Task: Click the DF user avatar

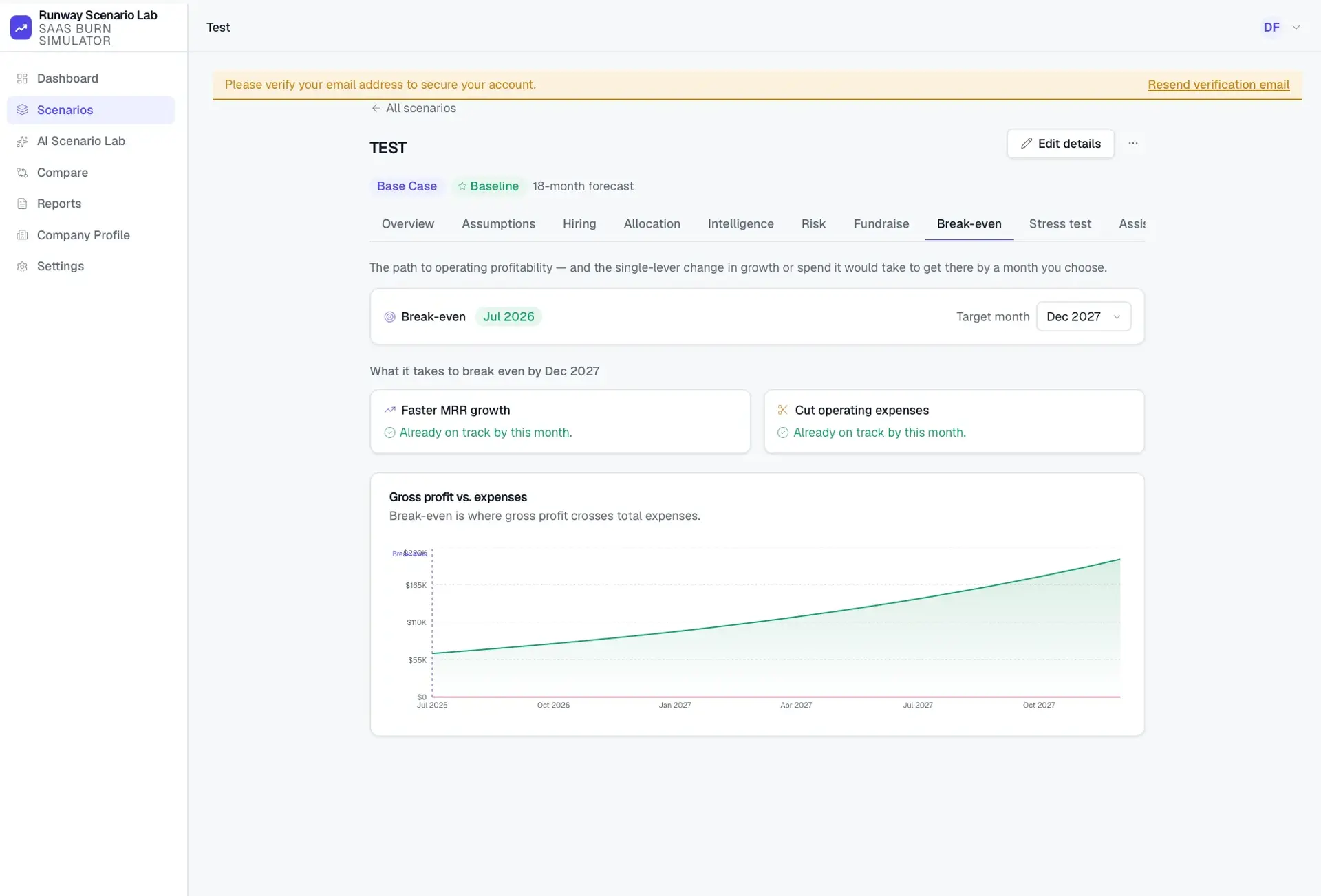Action: tap(1271, 28)
